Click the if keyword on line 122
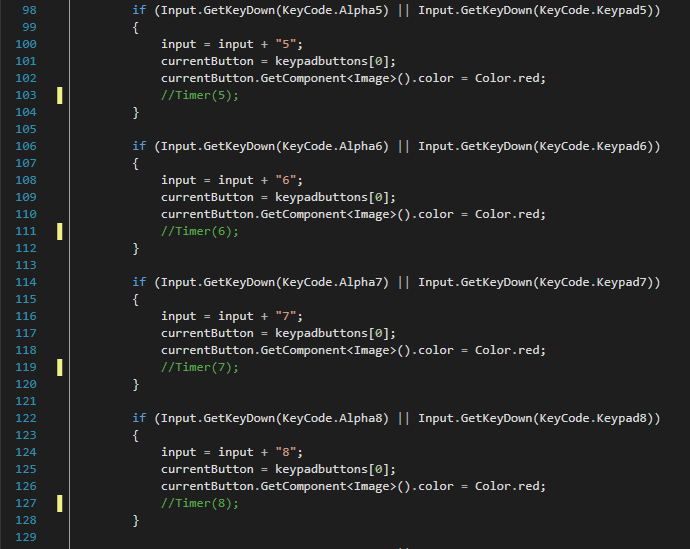690x549 pixels. pos(139,418)
